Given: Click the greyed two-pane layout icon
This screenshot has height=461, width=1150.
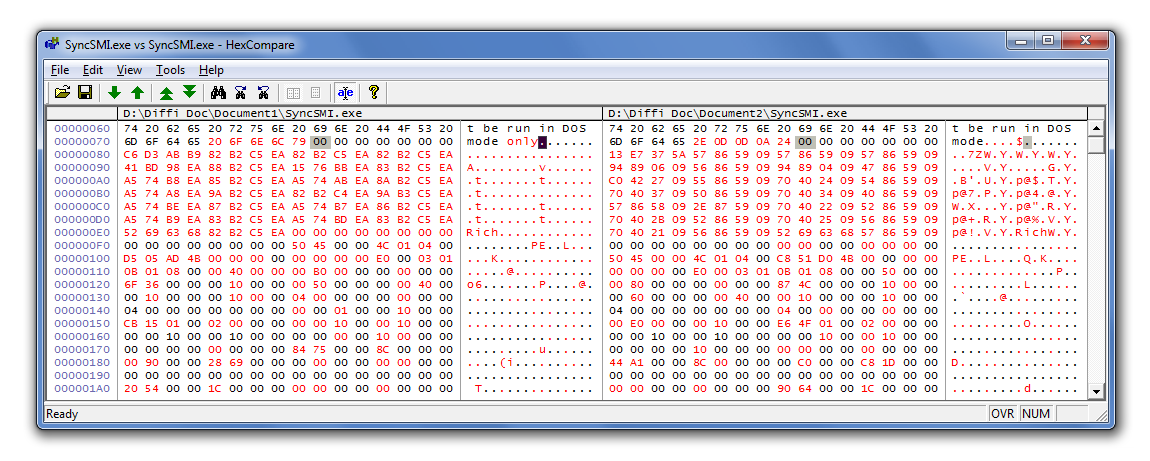Looking at the screenshot, I should point(293,92).
